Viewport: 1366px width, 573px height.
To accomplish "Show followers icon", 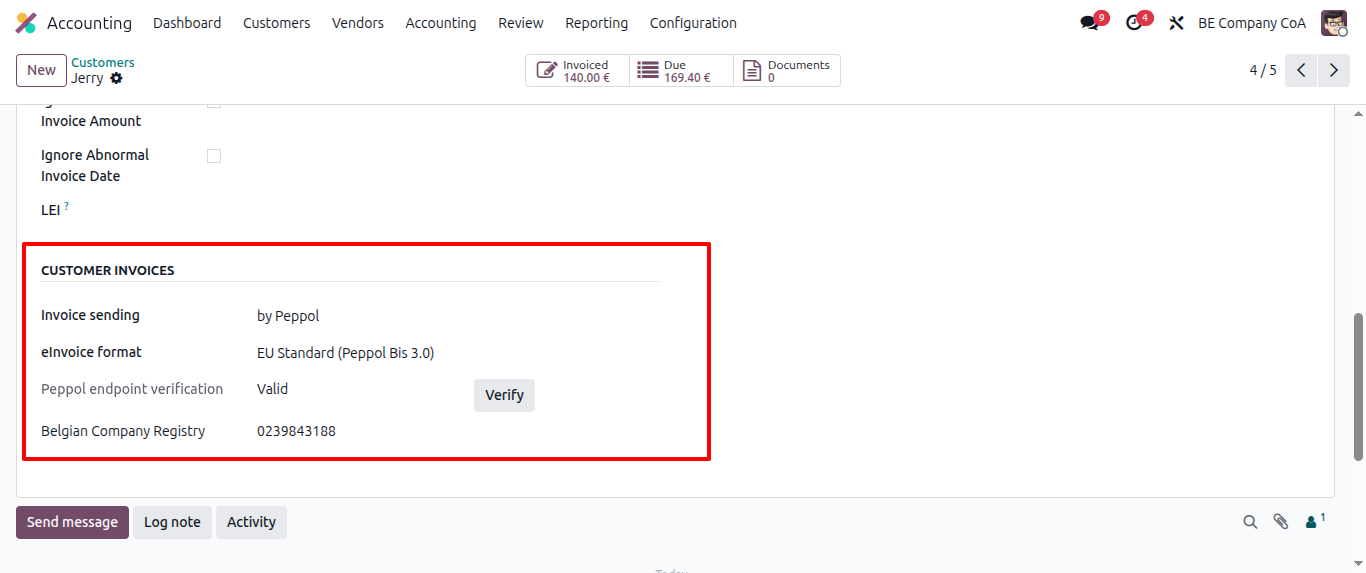I will point(1315,521).
